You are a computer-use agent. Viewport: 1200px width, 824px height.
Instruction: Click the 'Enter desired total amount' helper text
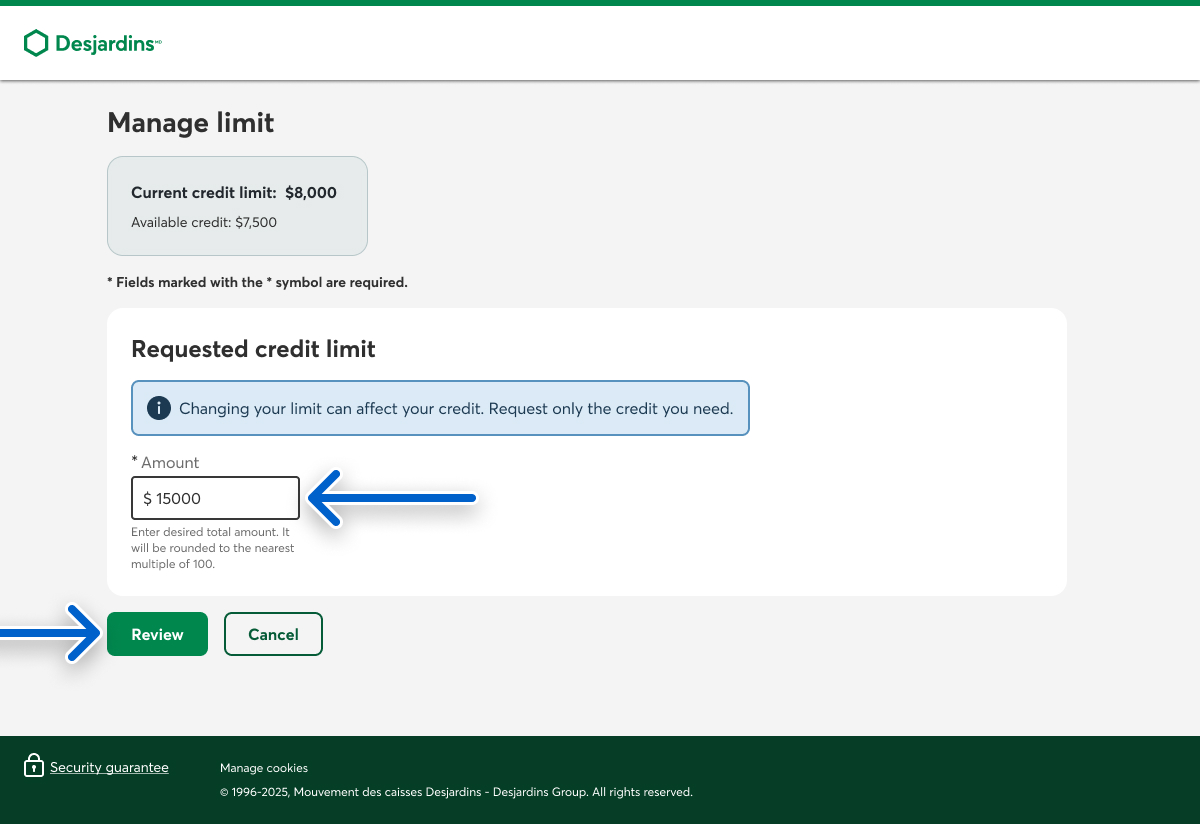[212, 548]
